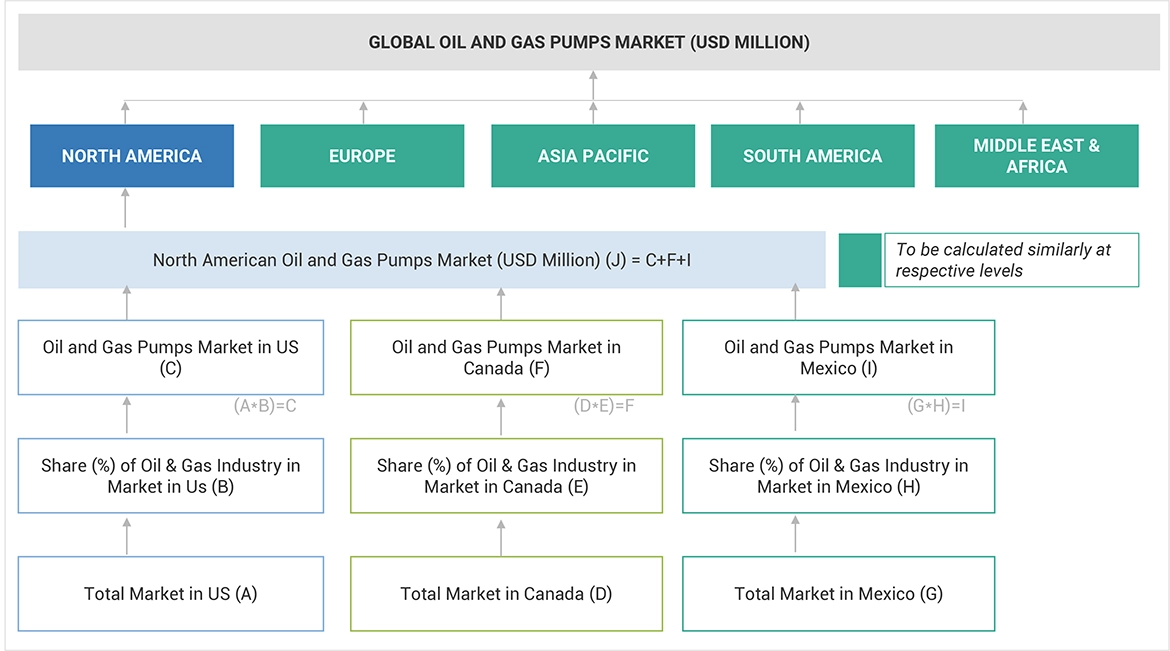Click the Global Oil and Gas Pumps Market header
The width and height of the screenshot is (1170, 651).
[589, 42]
